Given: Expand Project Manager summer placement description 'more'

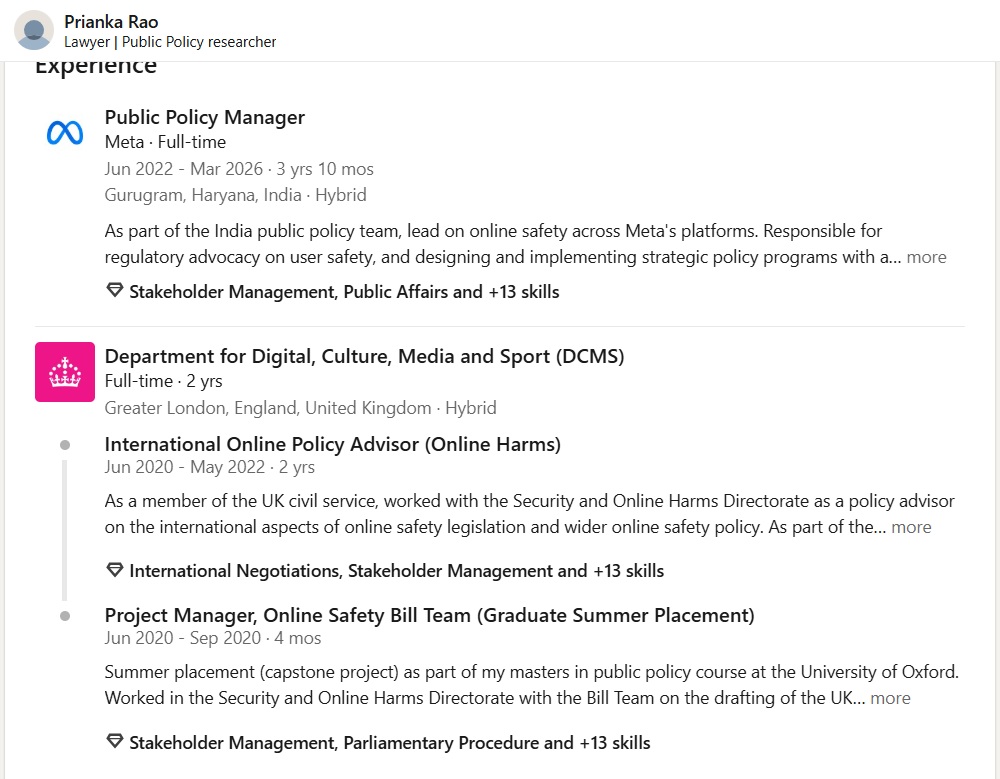Looking at the screenshot, I should click(890, 698).
